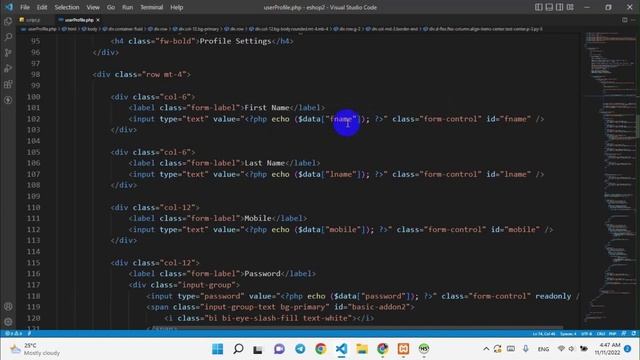Click the "First Name" label text
640x360 pixels.
coord(267,108)
